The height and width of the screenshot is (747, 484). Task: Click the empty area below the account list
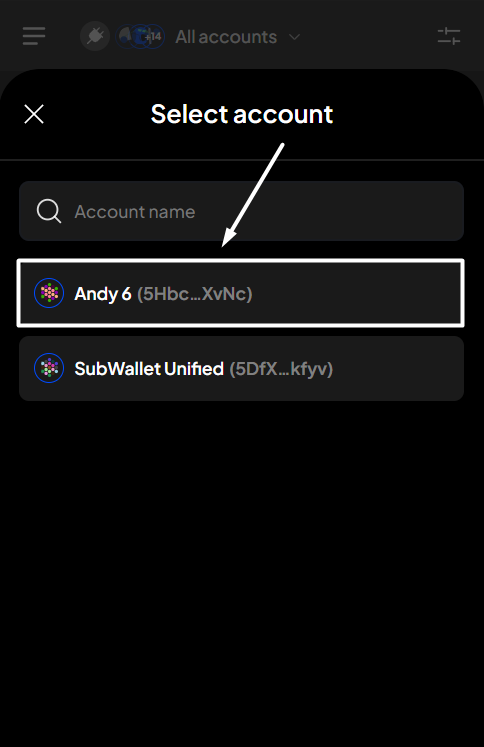242,572
